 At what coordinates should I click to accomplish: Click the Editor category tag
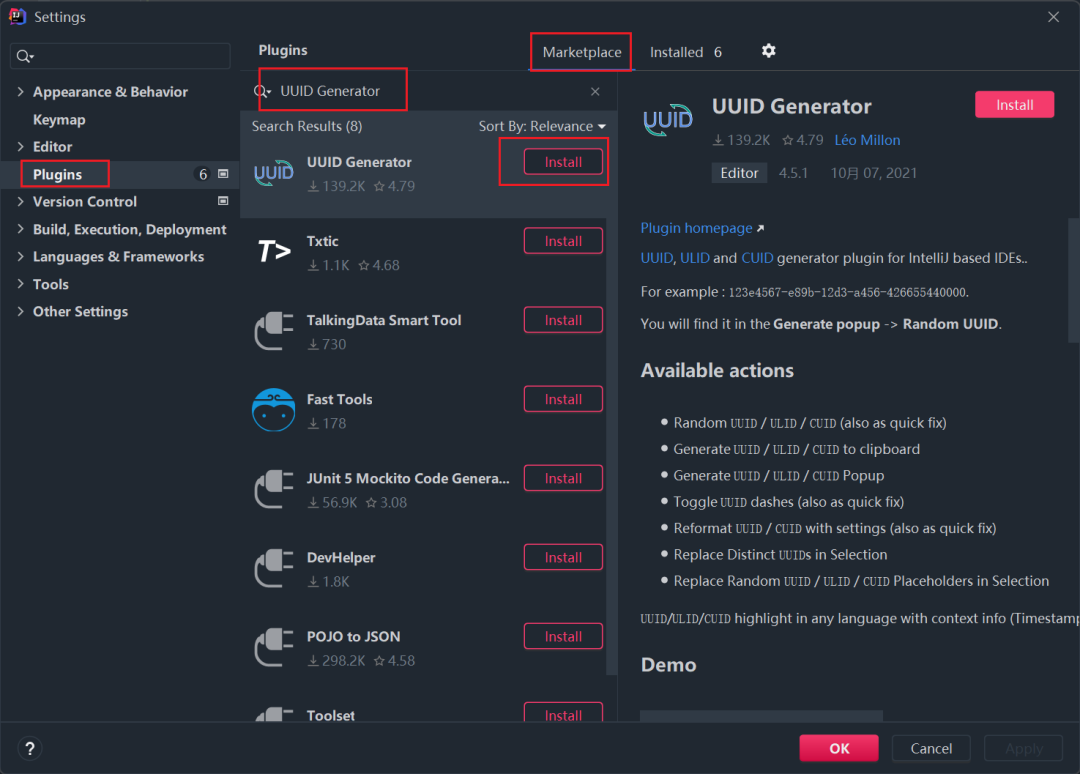(x=739, y=174)
